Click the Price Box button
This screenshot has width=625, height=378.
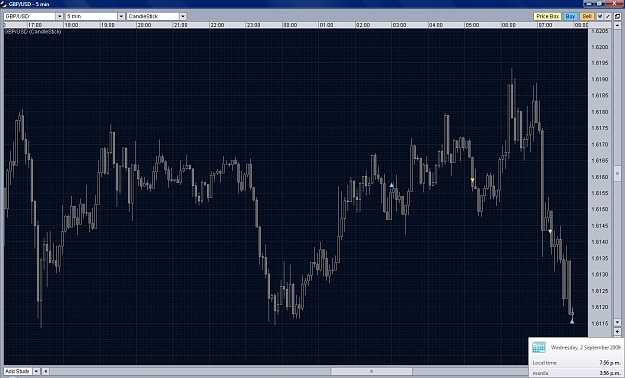[x=548, y=16]
